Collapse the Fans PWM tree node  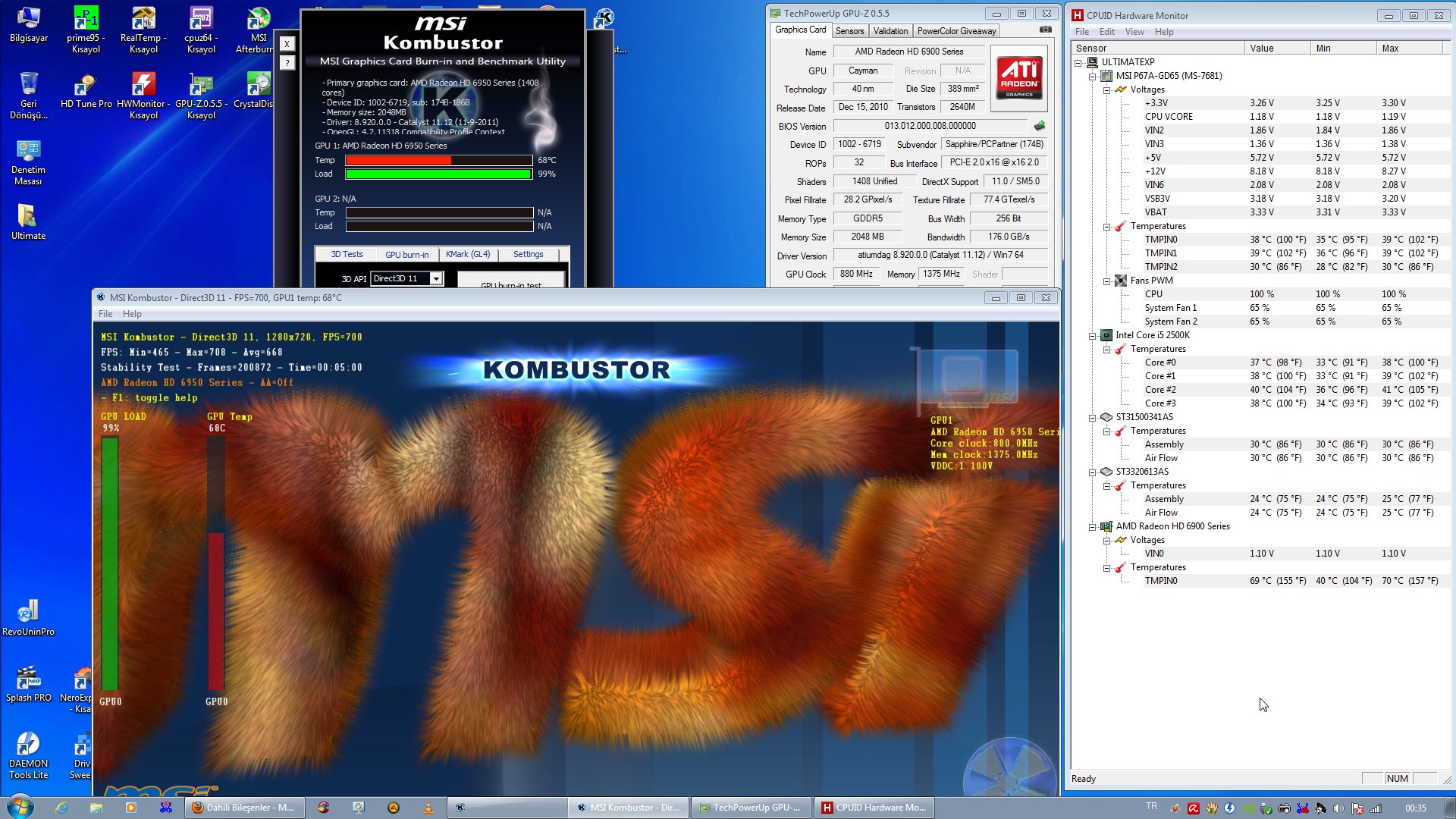point(1107,281)
